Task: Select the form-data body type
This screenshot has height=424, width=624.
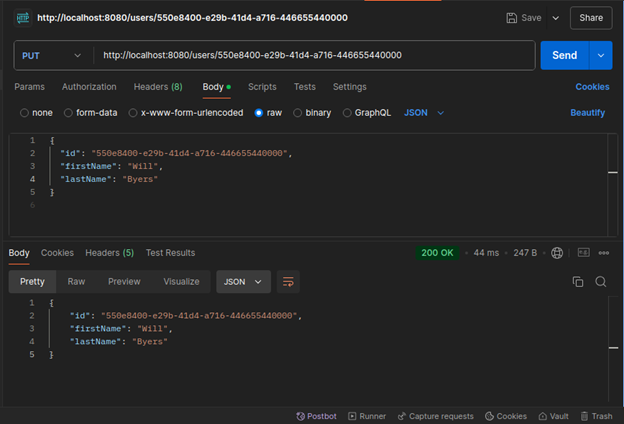Action: (x=68, y=113)
